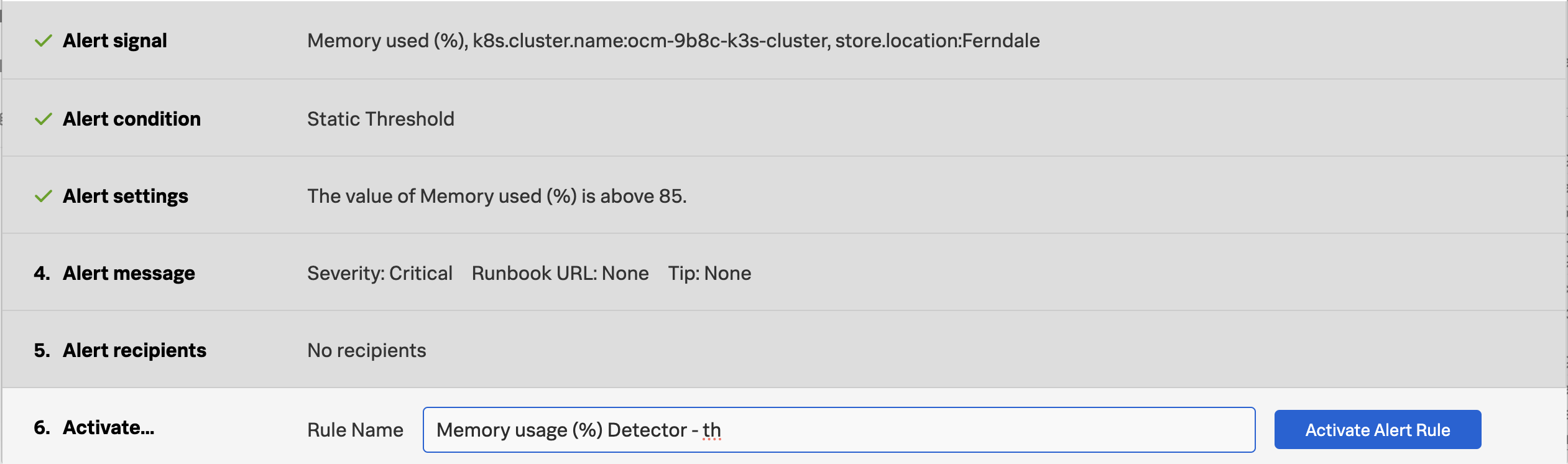Expand the Alert recipients step
Image resolution: width=1568 pixels, height=464 pixels.
point(134,351)
